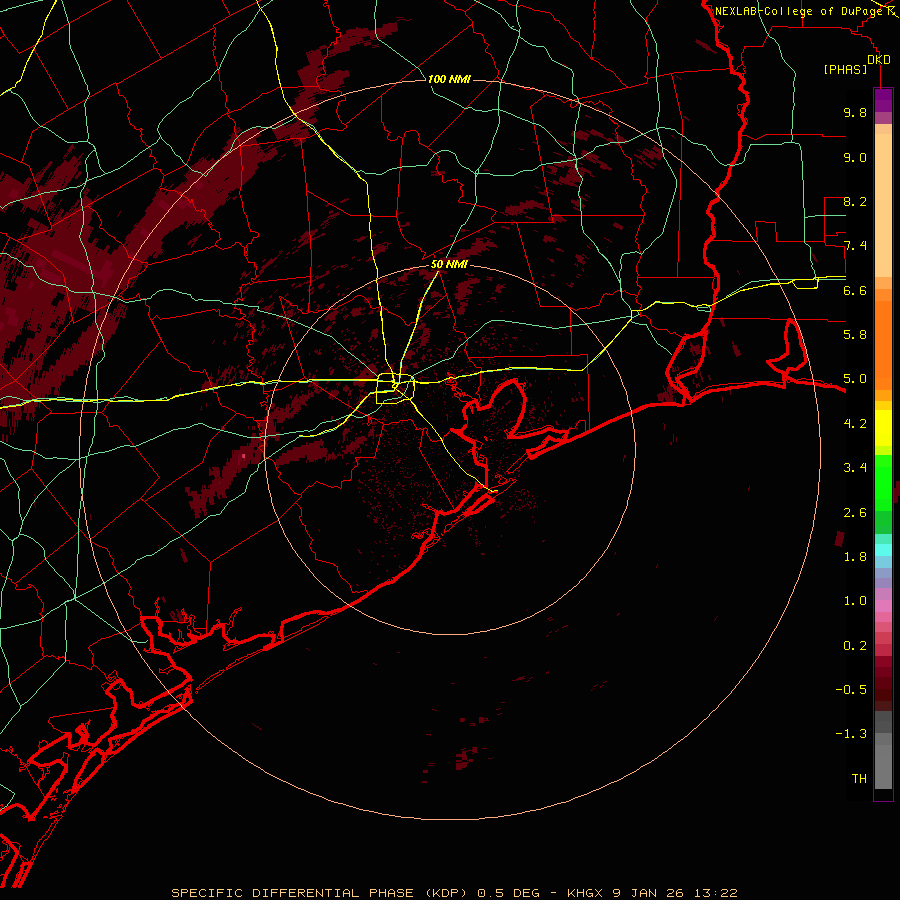The height and width of the screenshot is (900, 900).
Task: Click the 5.0 legend value
Action: (855, 379)
